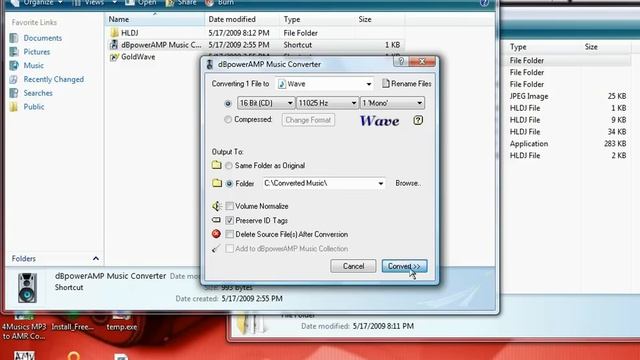Click the Explorer help icon in toolbar
Screen dimensions: 640x360
click(484, 2)
